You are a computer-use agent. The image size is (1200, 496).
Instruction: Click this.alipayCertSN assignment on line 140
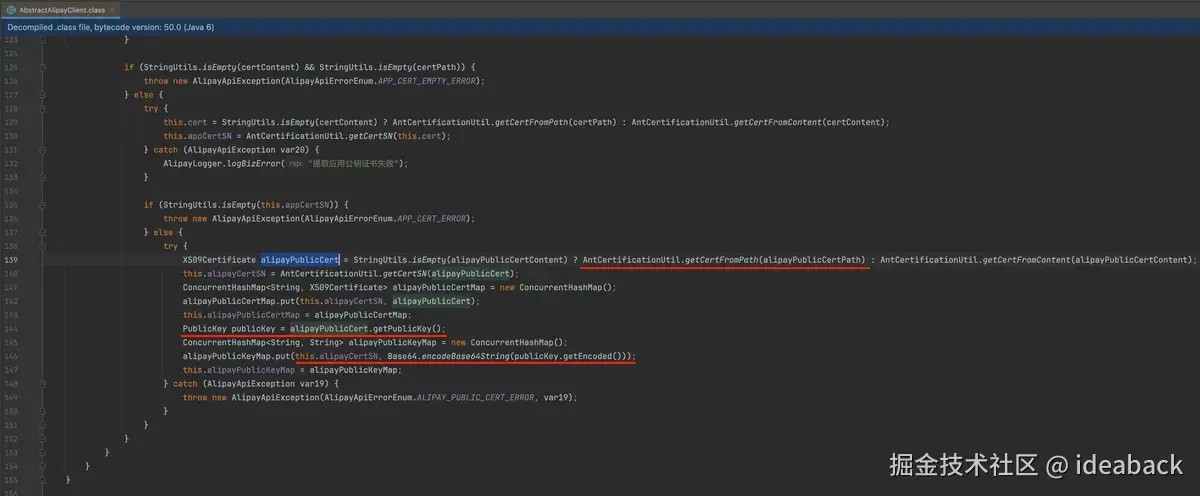coord(224,273)
